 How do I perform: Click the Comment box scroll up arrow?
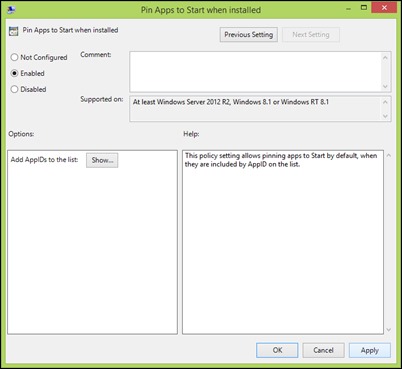385,58
